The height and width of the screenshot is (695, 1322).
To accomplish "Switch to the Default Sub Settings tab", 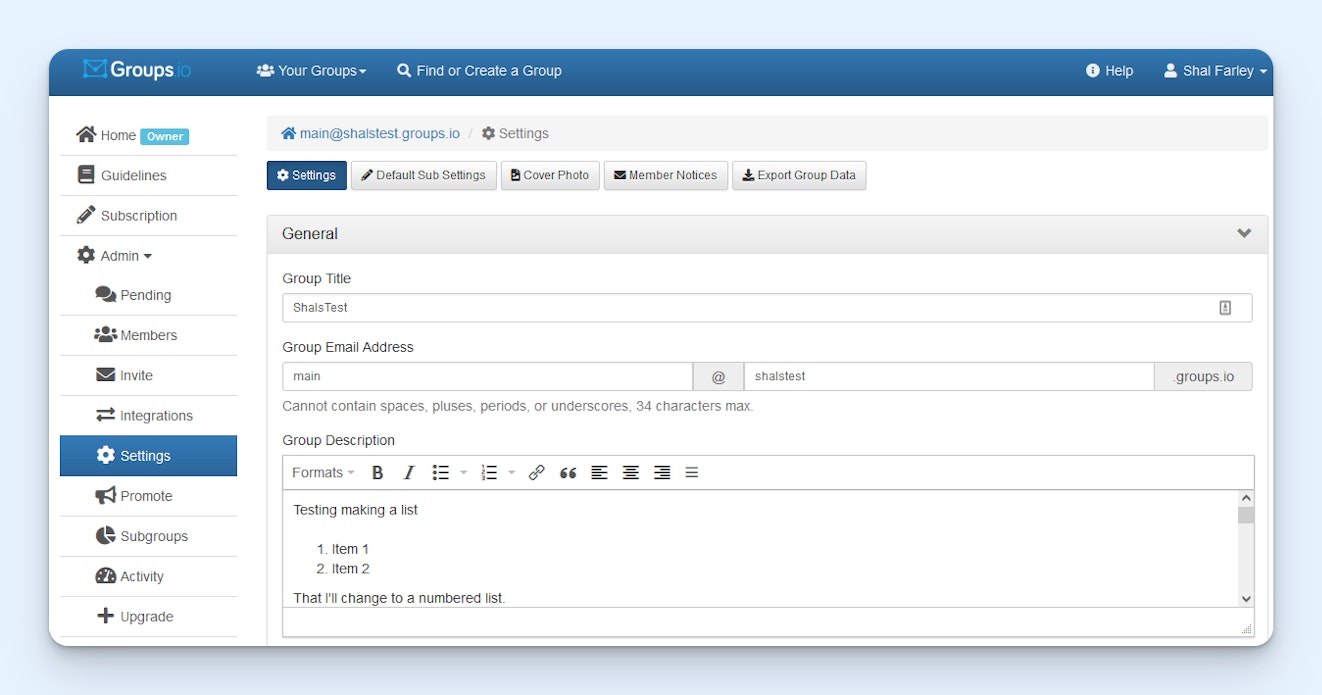I will tap(423, 176).
